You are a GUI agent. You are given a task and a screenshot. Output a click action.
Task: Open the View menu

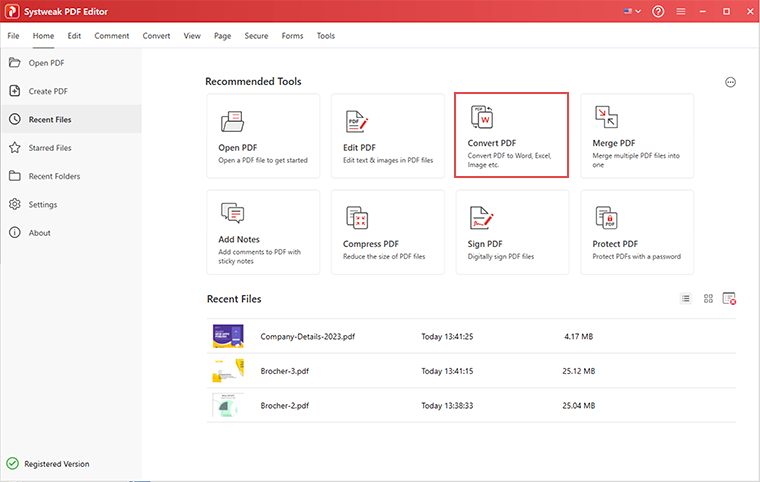click(x=192, y=36)
